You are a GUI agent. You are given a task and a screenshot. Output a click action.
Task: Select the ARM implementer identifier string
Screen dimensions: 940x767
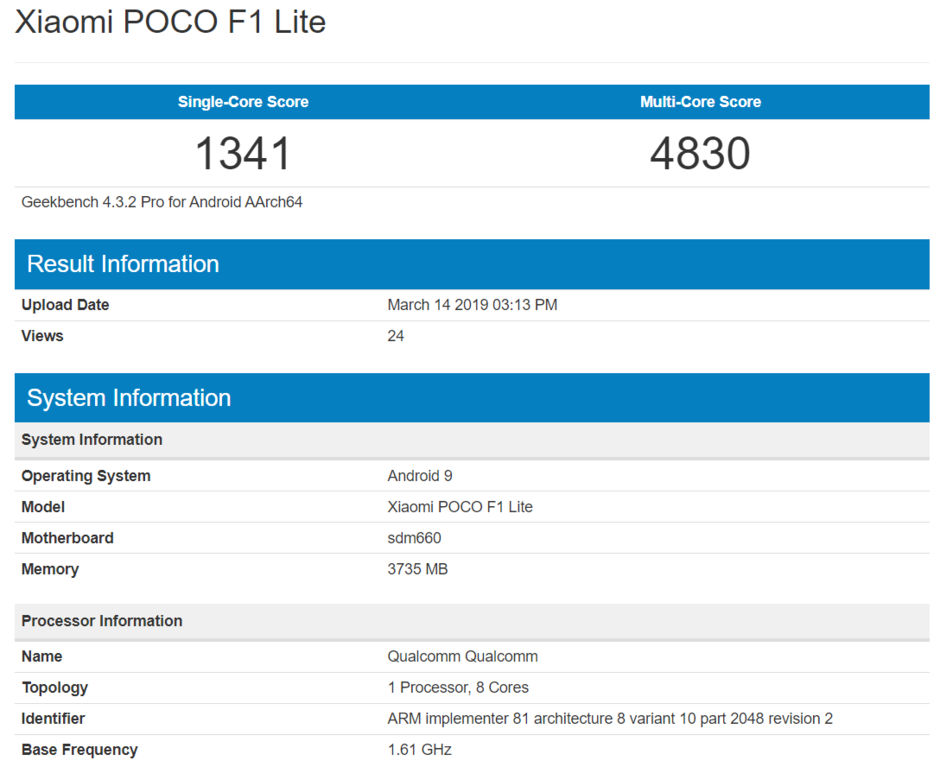[x=610, y=718]
